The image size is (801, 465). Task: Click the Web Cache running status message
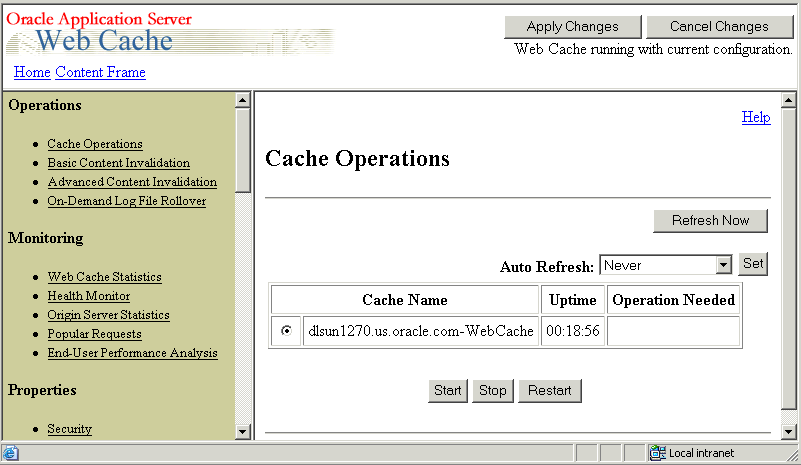[653, 49]
